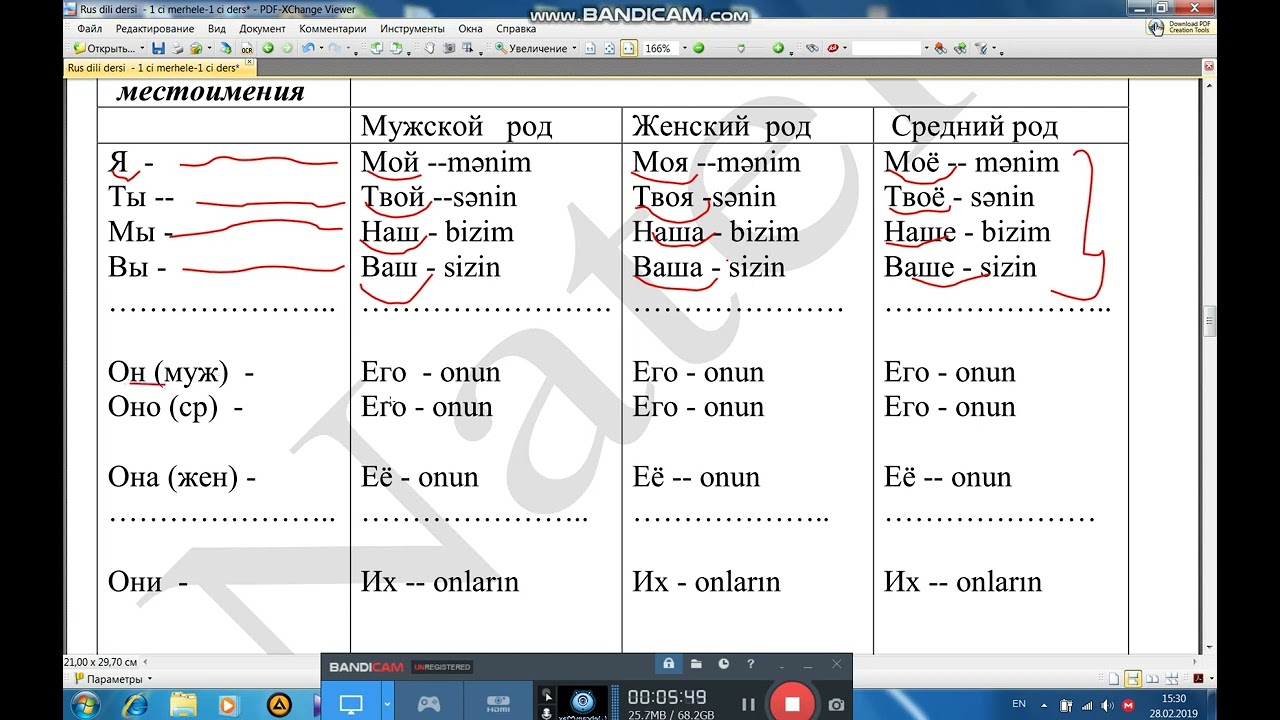1280x720 pixels.
Task: Open the Bandicam scheduled recording clock icon
Action: (x=724, y=663)
